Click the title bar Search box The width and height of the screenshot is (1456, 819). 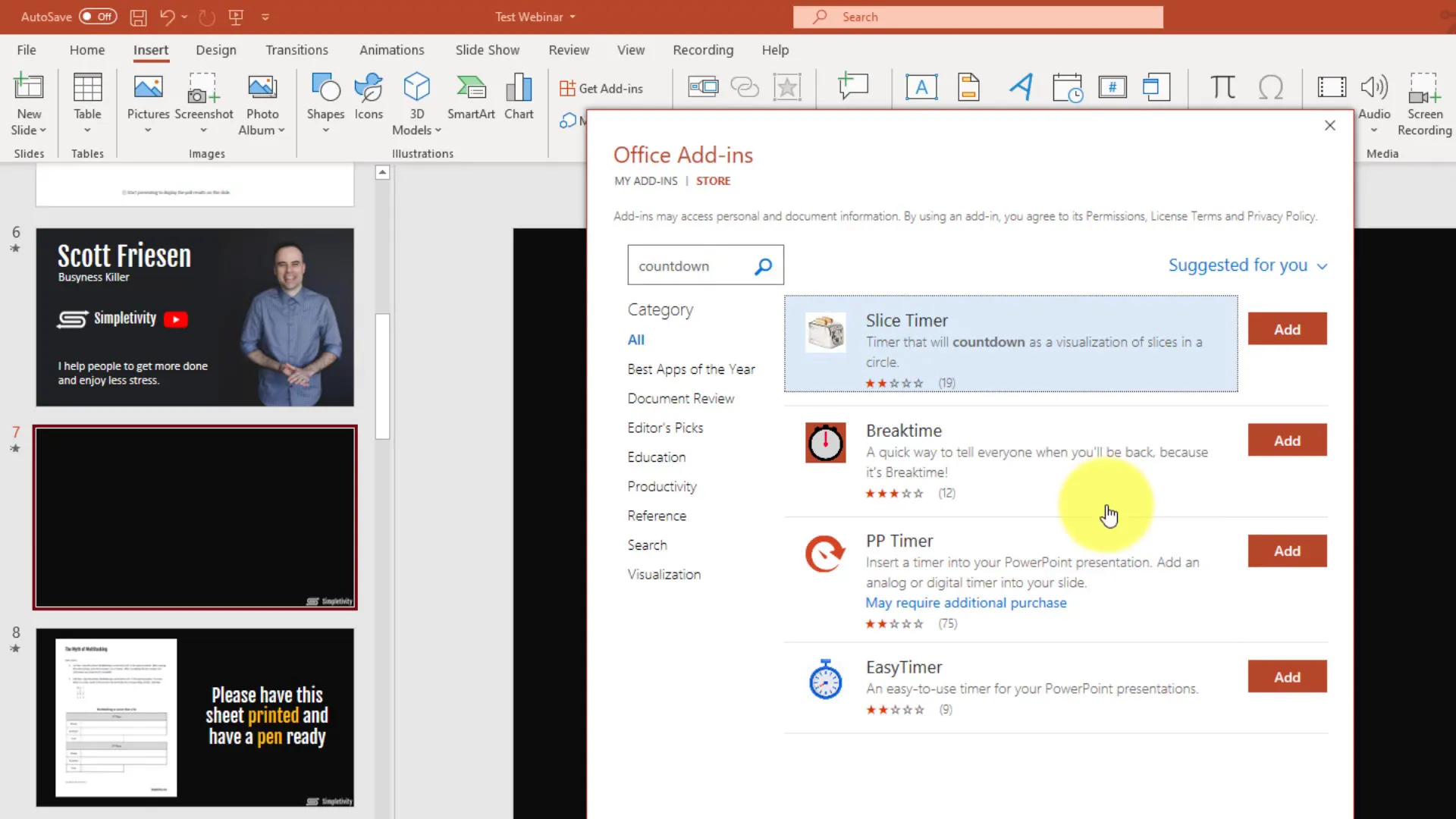(978, 17)
